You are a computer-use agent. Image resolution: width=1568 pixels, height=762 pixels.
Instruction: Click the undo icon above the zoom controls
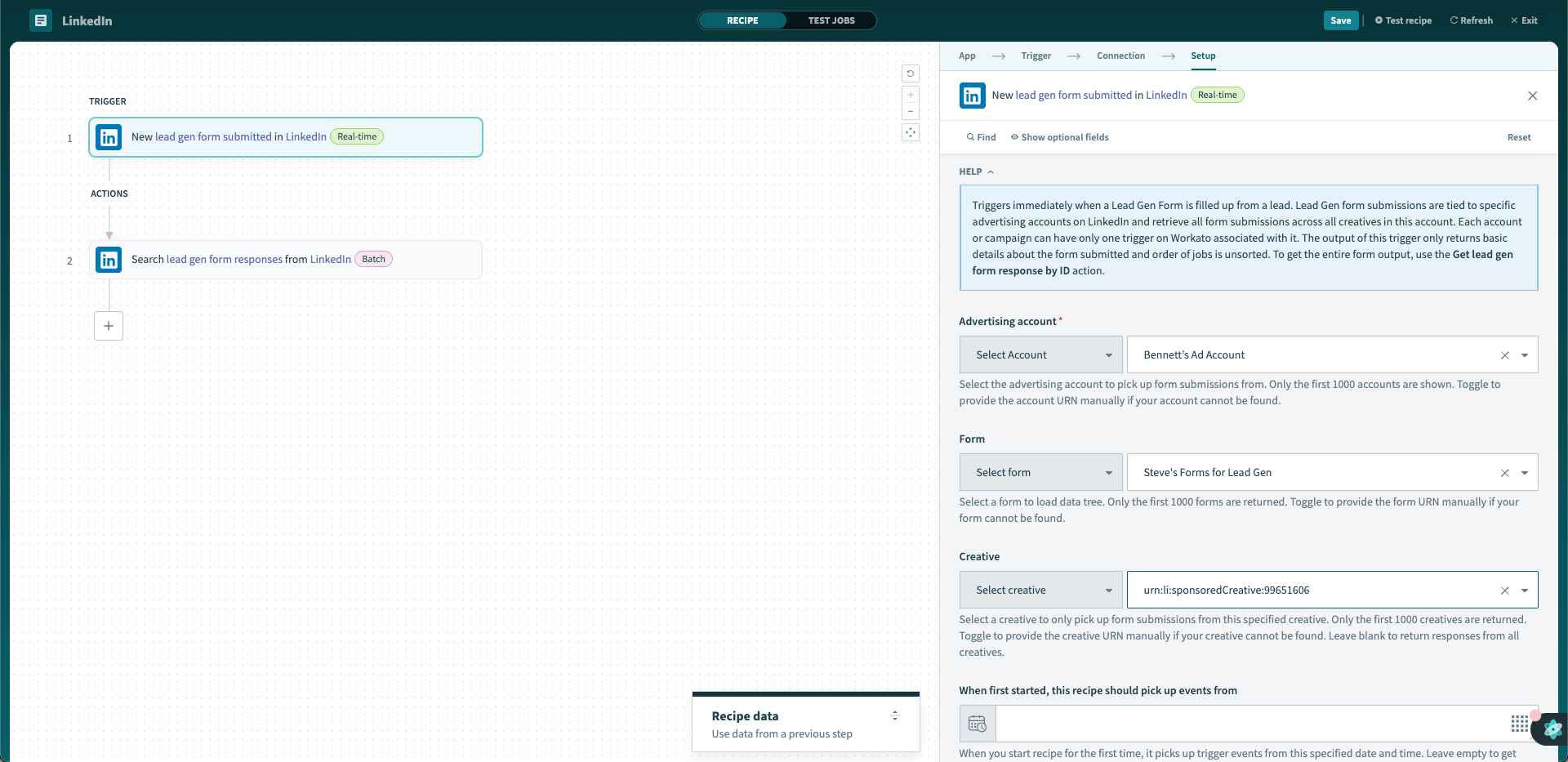(911, 74)
